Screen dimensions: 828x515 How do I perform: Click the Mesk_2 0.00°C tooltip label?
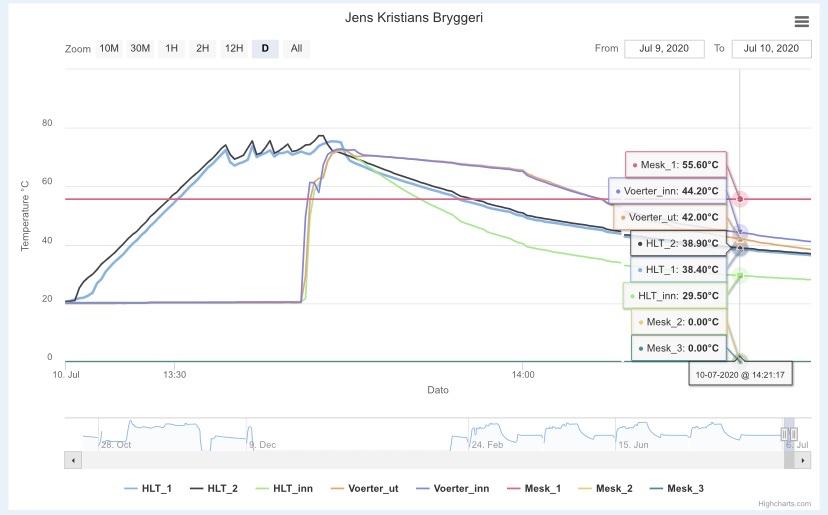click(x=679, y=322)
